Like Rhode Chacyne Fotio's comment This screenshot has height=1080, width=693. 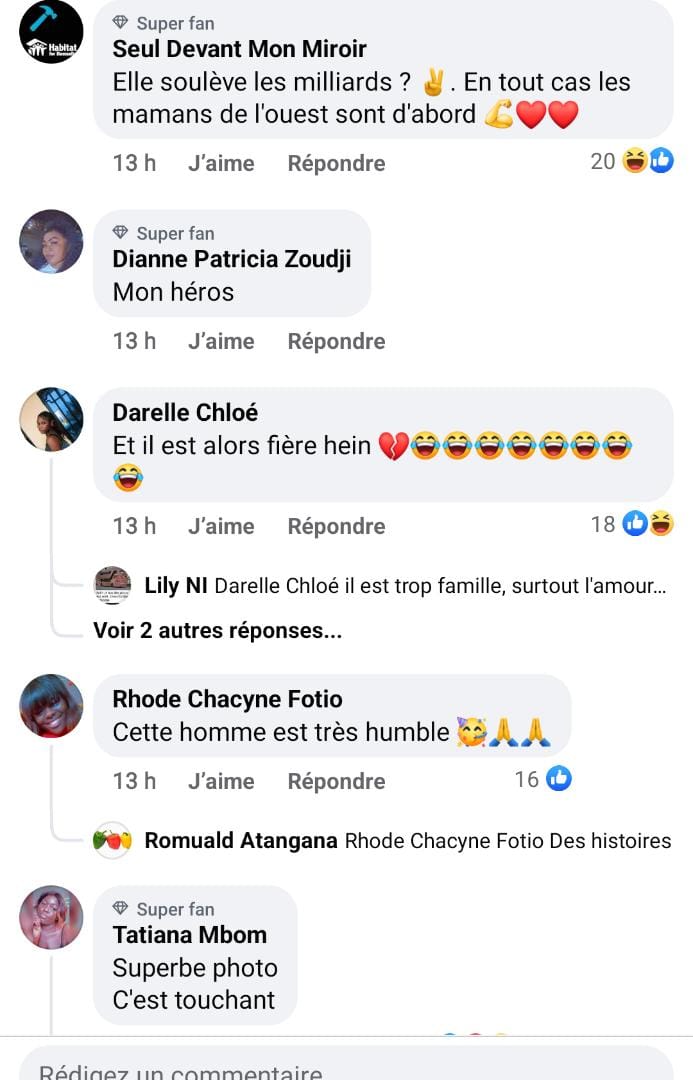(x=221, y=781)
